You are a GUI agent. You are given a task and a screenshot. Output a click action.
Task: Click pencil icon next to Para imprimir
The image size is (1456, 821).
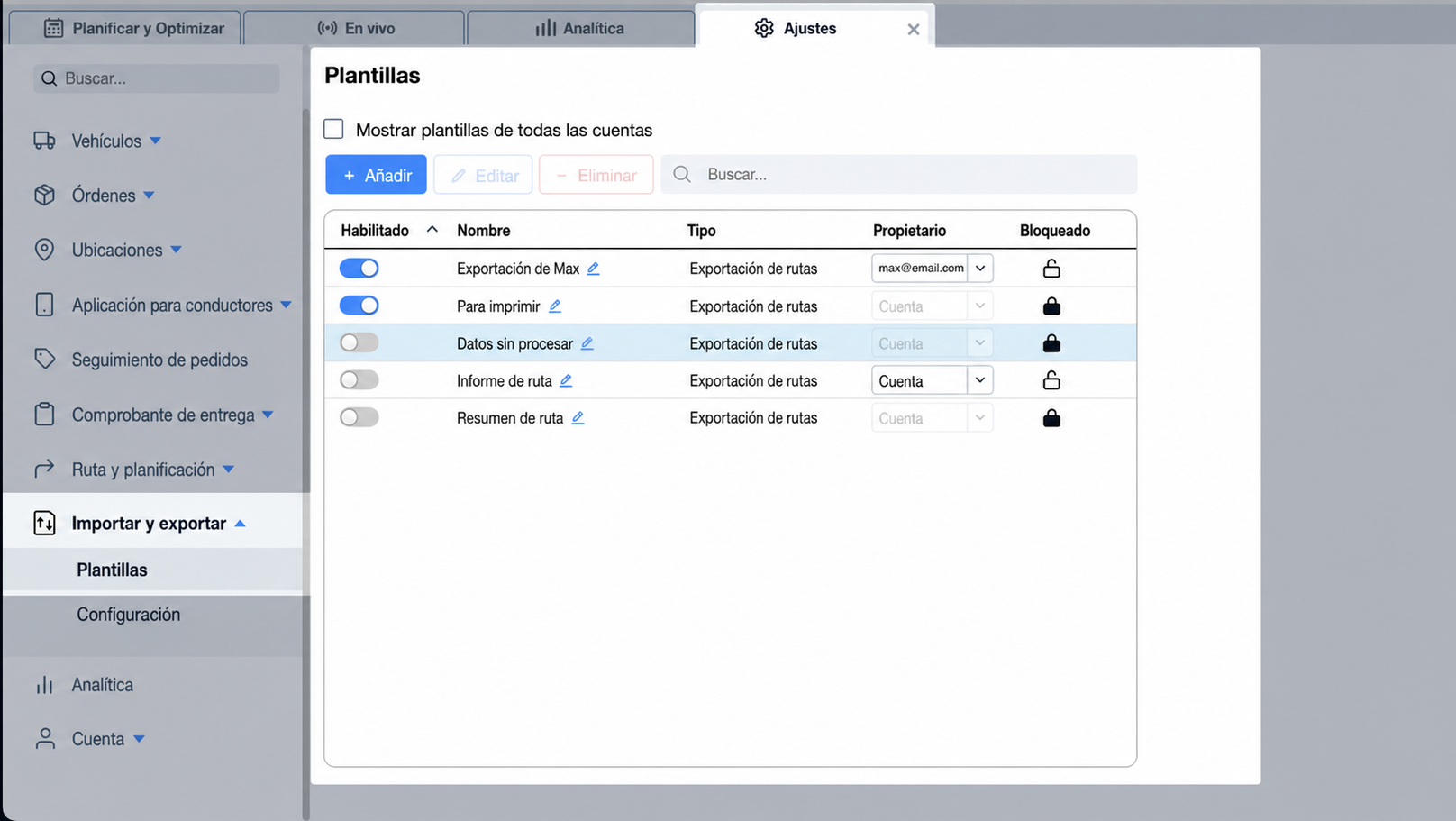555,306
